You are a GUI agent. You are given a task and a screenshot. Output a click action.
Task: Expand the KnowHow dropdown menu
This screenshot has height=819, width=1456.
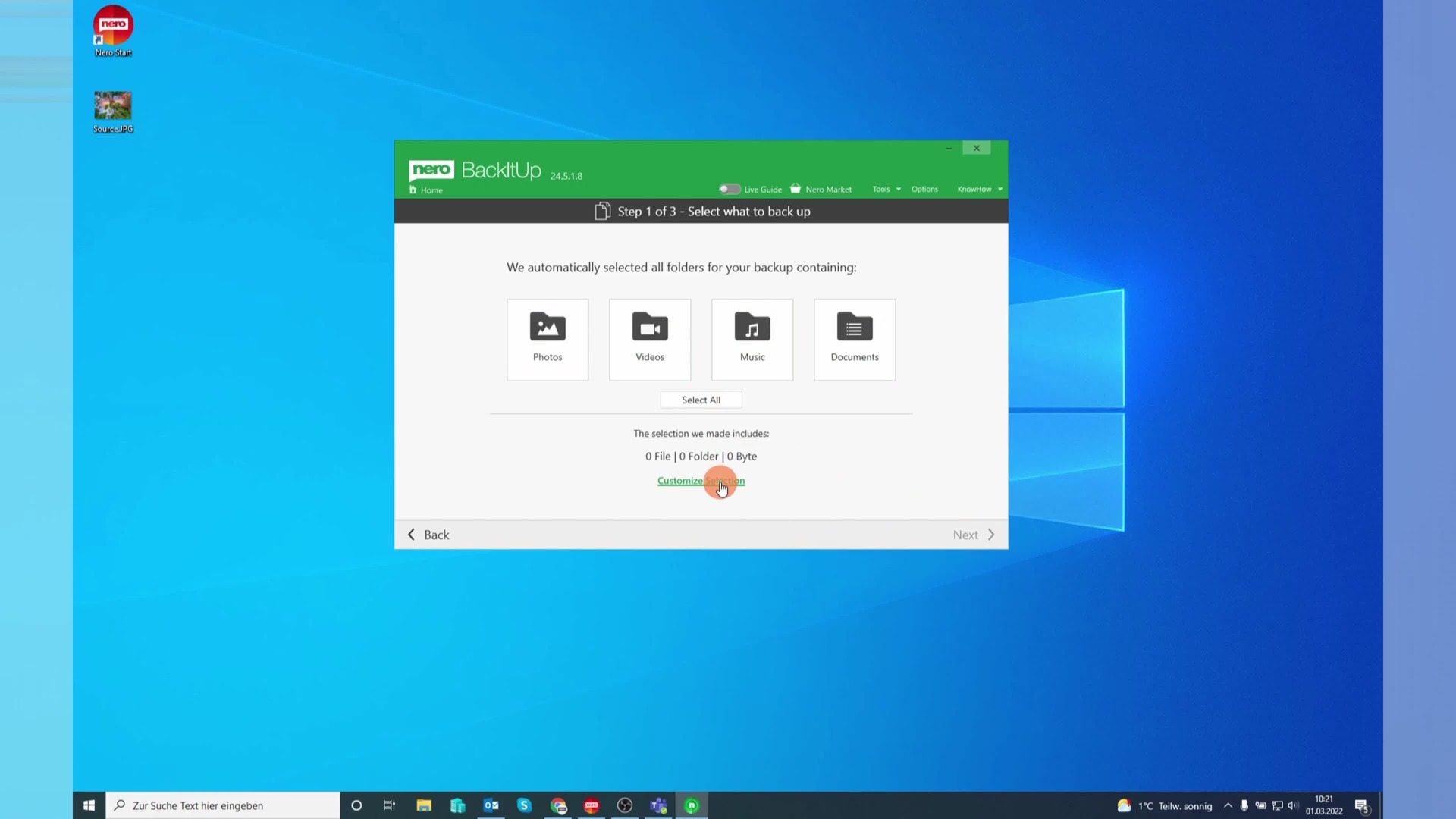pyautogui.click(x=980, y=189)
